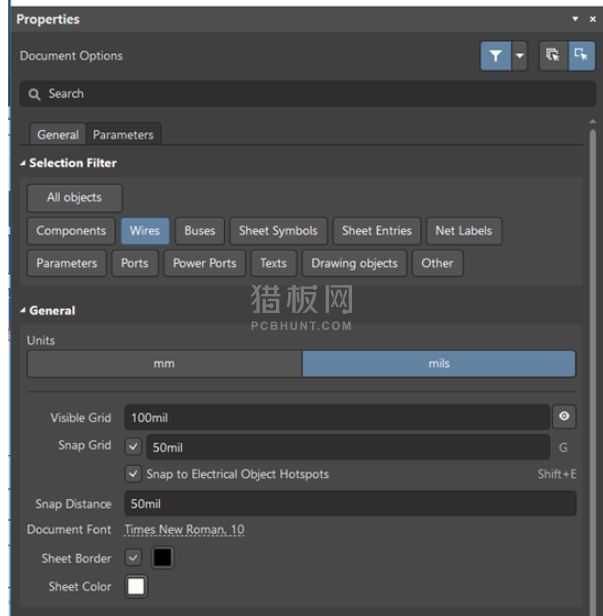
Task: Toggle the Wires selection filter
Action: point(145,231)
